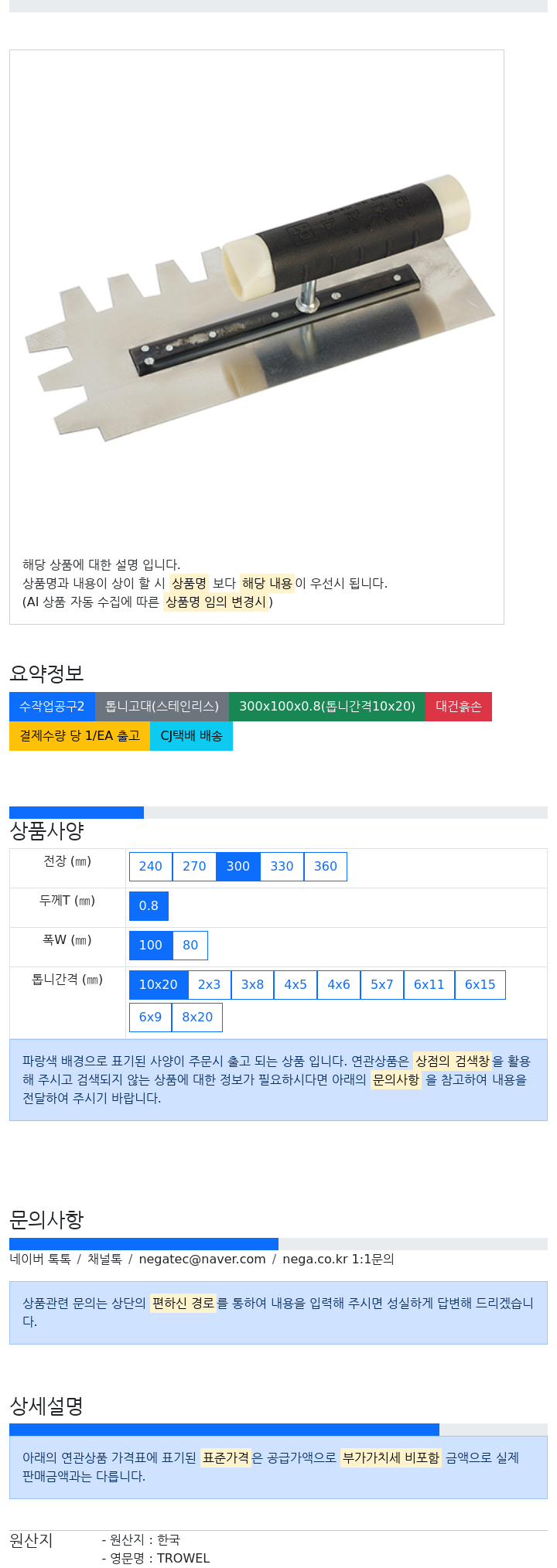
Task: Choose the 330 length option
Action: click(282, 866)
